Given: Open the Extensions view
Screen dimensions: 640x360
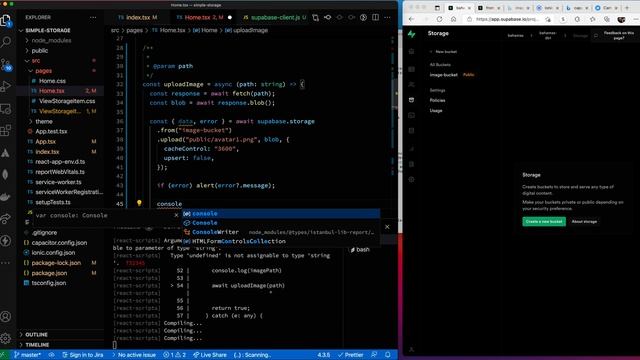Looking at the screenshot, I should [6, 131].
